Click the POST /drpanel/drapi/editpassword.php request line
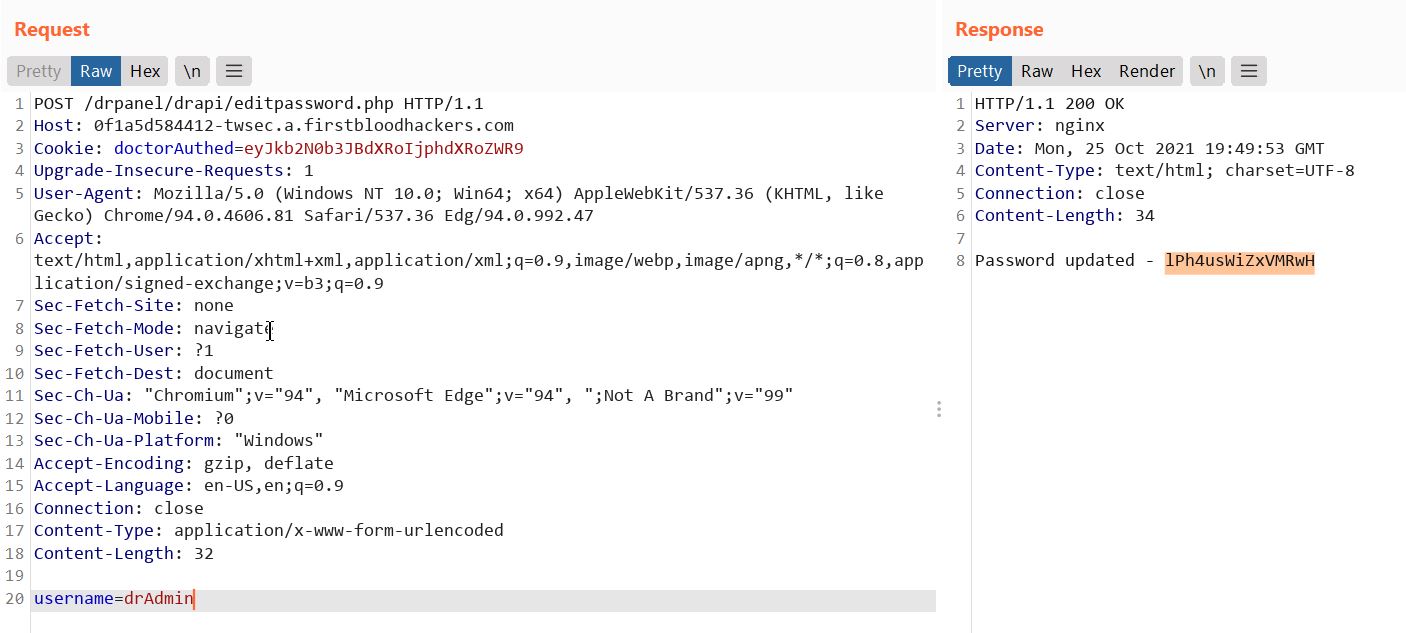Image resolution: width=1406 pixels, height=633 pixels. pos(259,103)
